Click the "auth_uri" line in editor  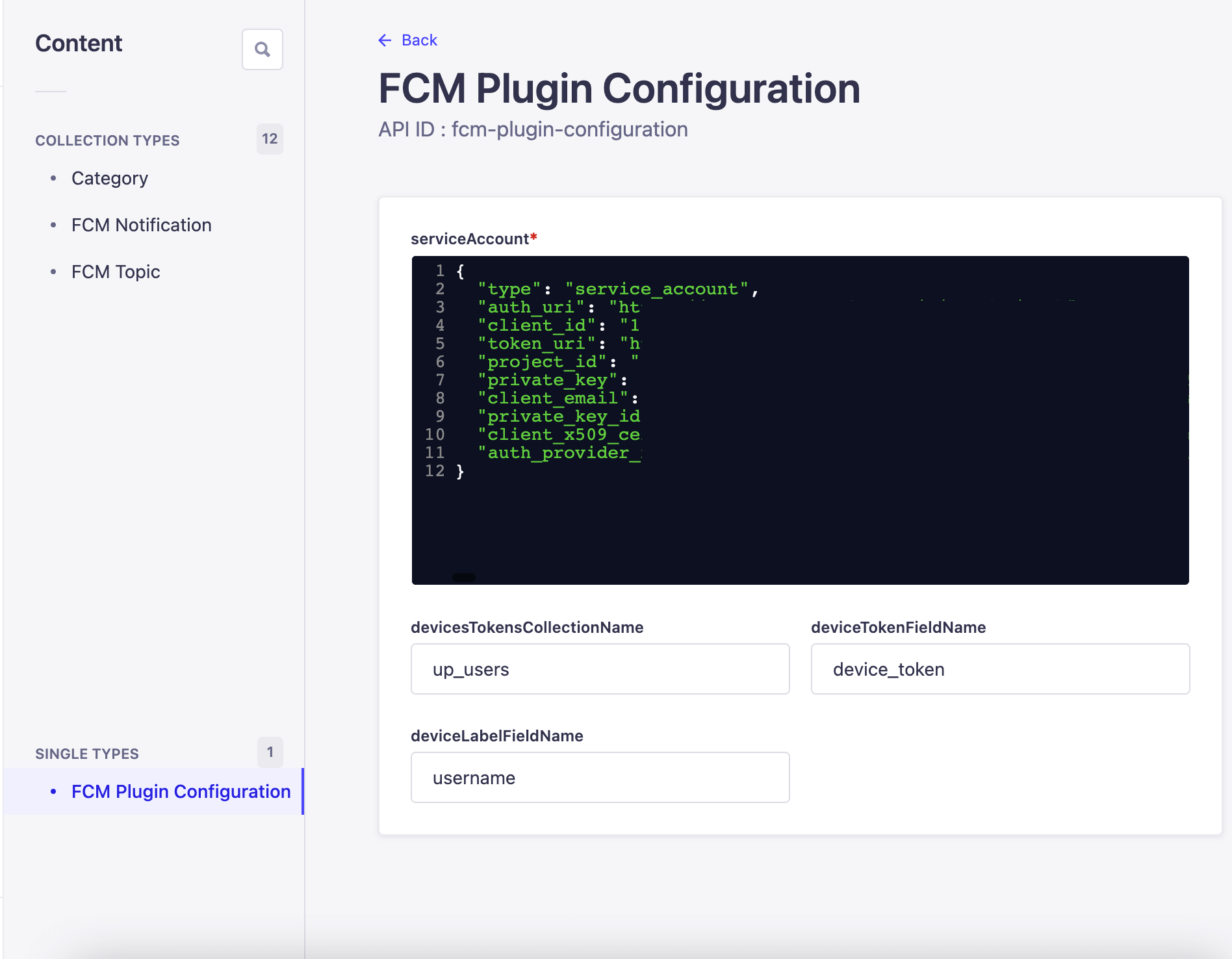click(x=559, y=307)
